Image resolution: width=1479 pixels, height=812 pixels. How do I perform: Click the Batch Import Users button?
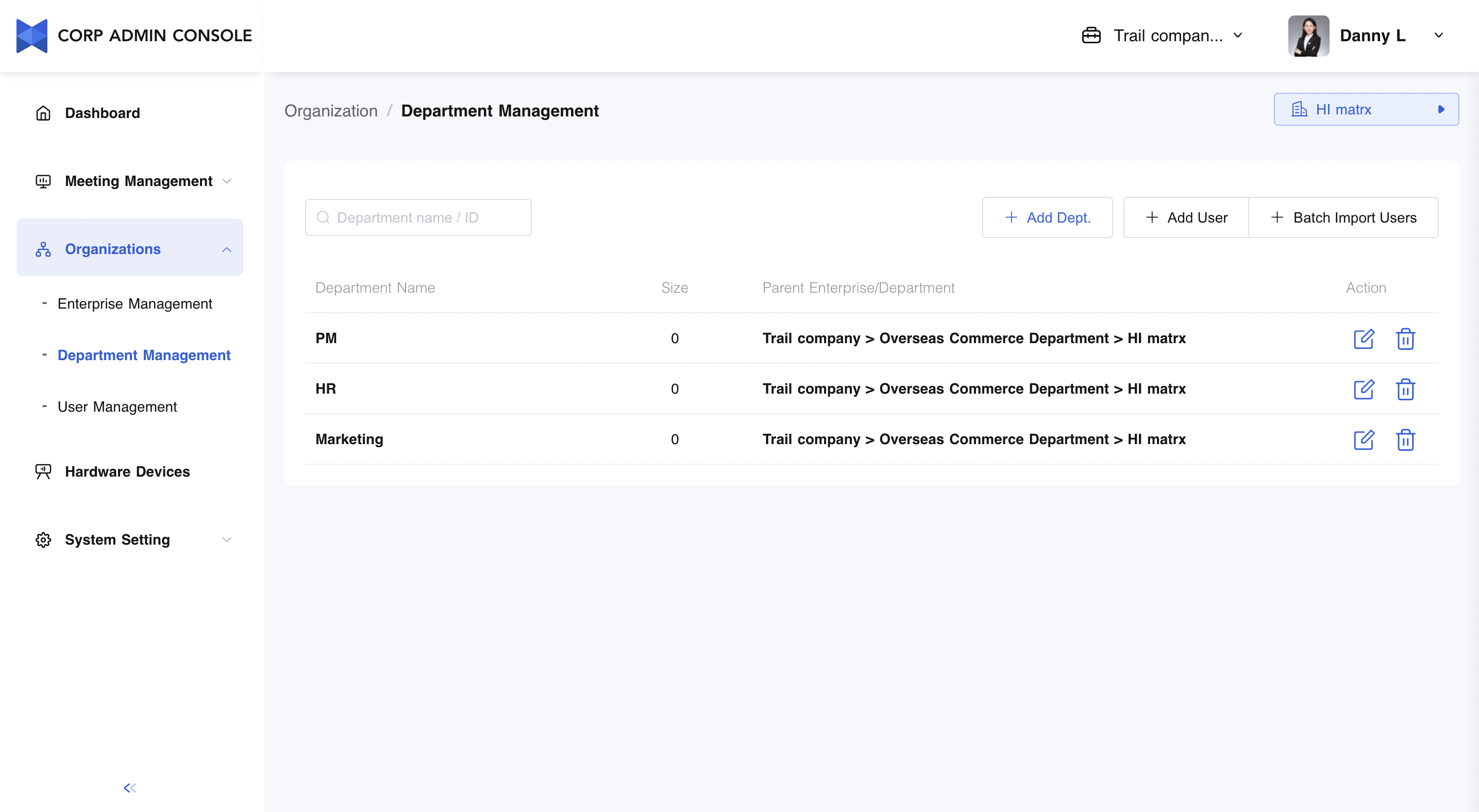1343,217
